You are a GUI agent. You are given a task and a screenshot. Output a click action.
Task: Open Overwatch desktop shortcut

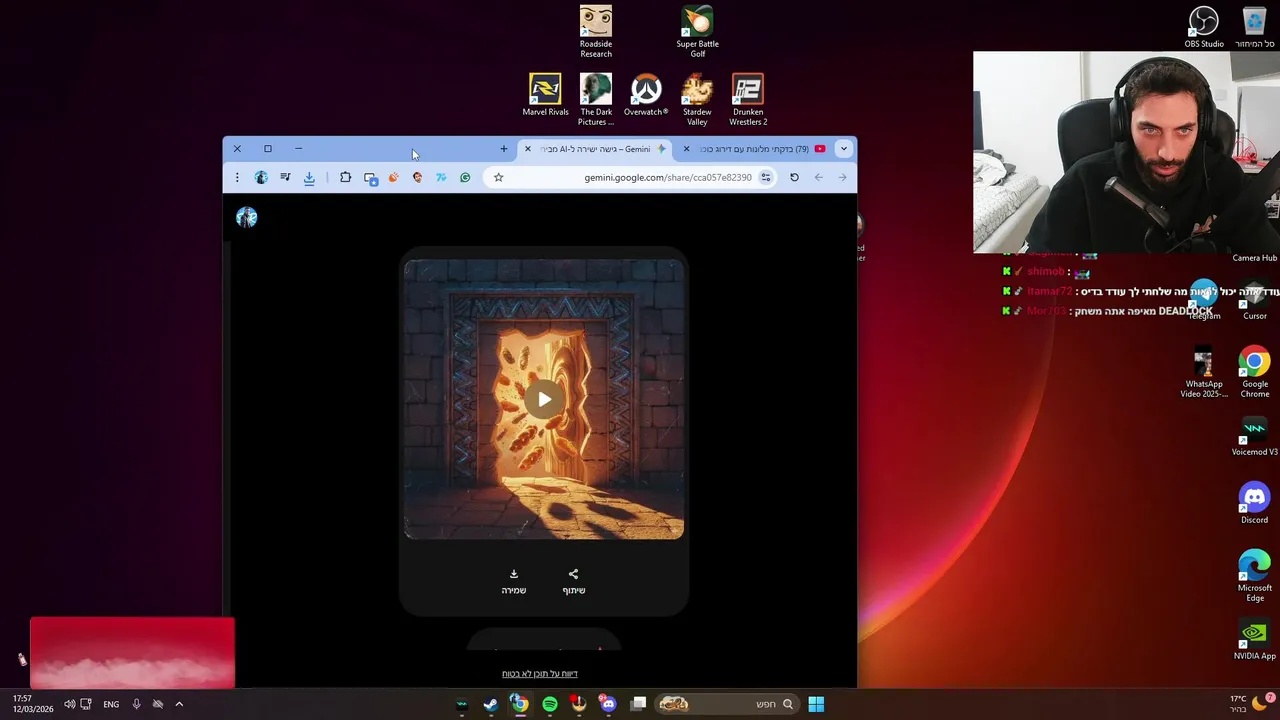click(x=646, y=95)
